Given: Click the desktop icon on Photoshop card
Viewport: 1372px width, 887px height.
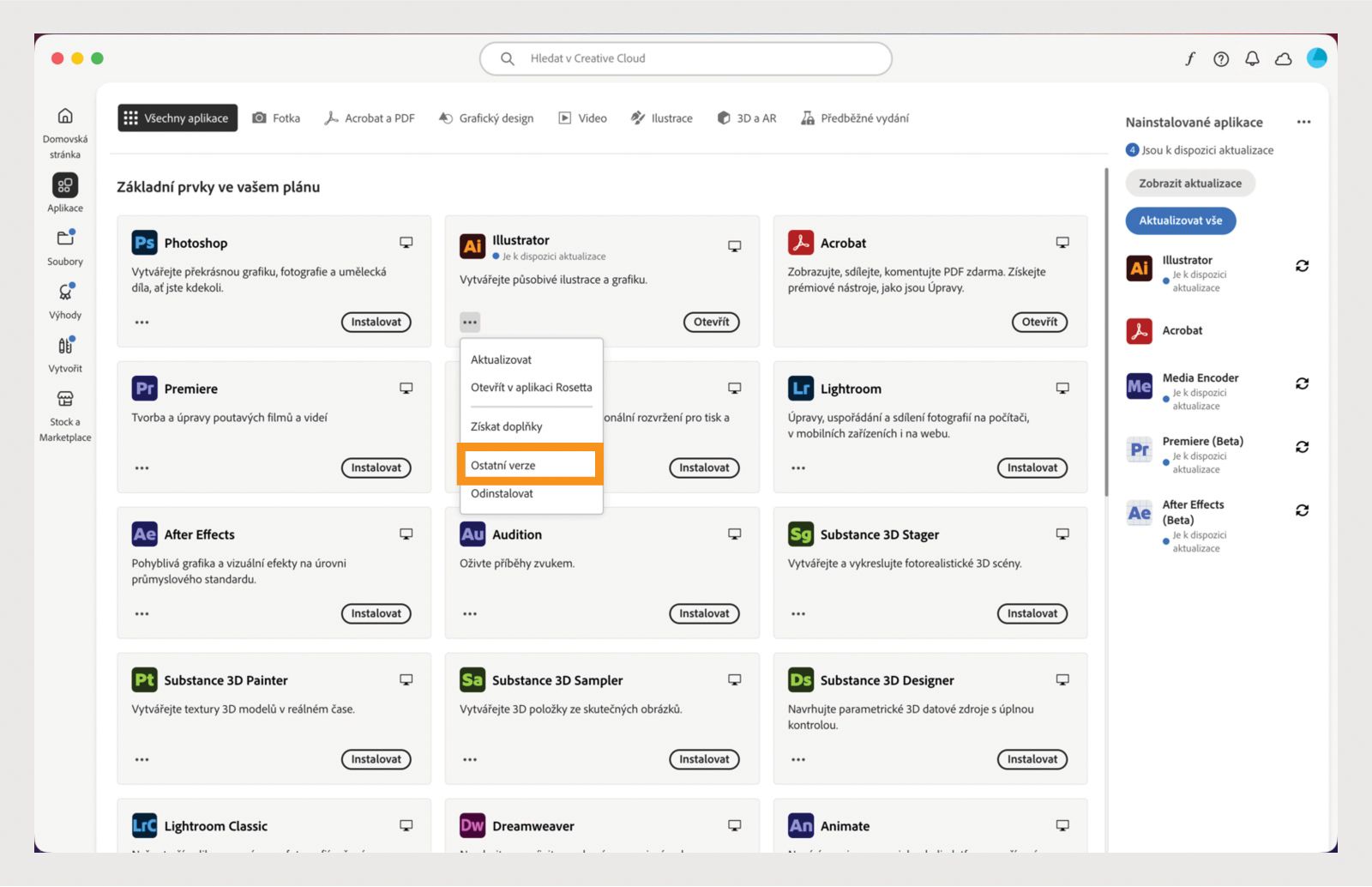Looking at the screenshot, I should [406, 243].
